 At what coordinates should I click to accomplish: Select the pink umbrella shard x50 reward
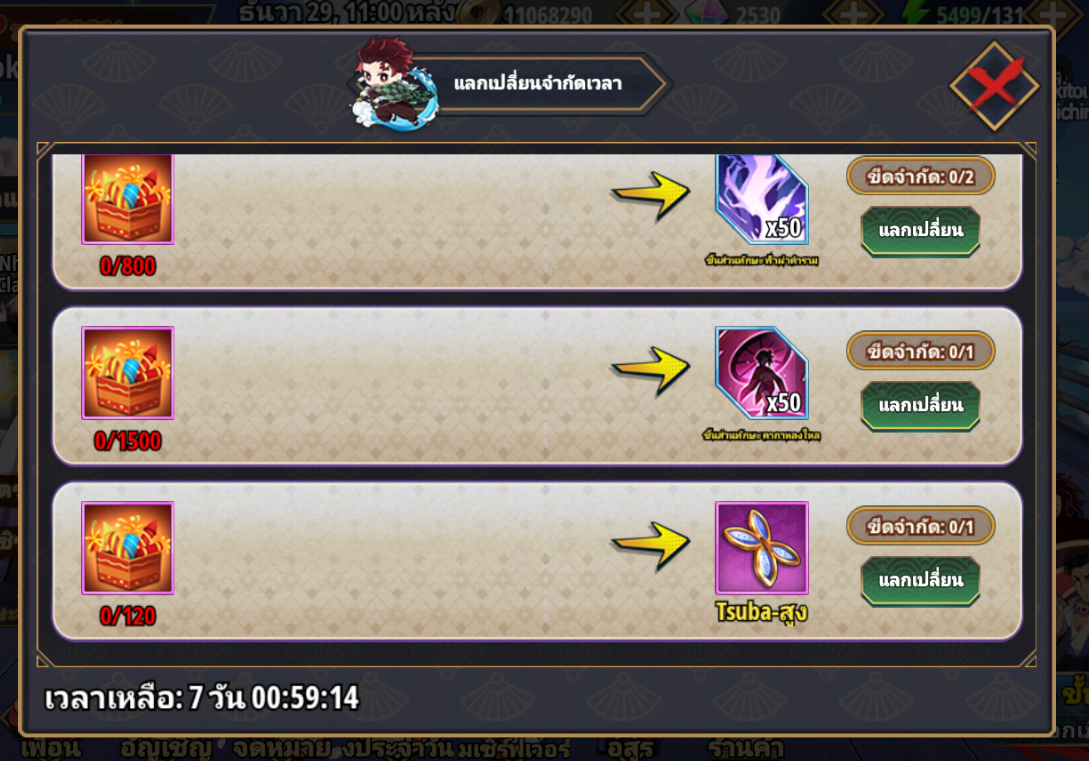(762, 373)
